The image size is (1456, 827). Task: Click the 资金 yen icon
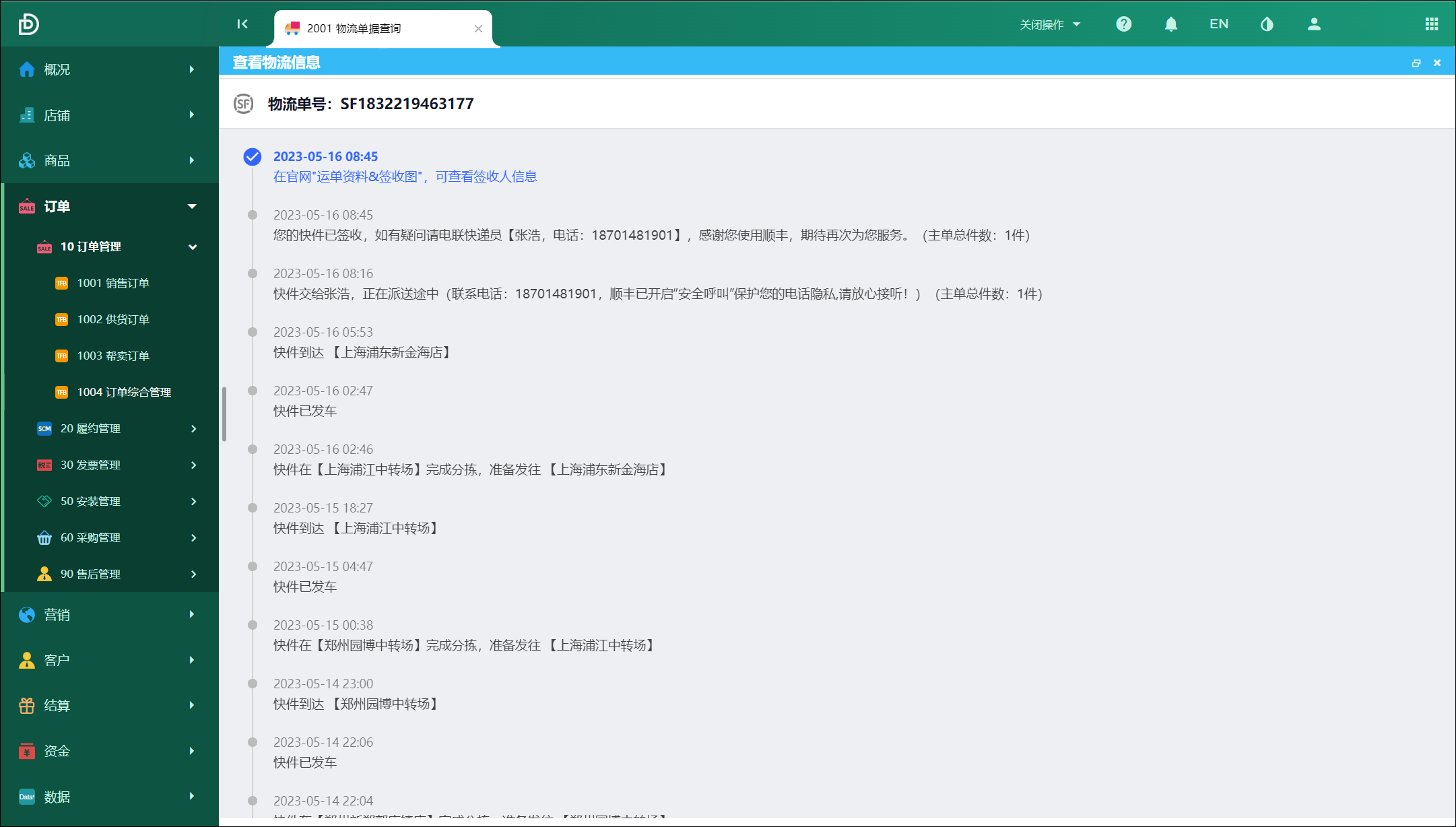27,751
